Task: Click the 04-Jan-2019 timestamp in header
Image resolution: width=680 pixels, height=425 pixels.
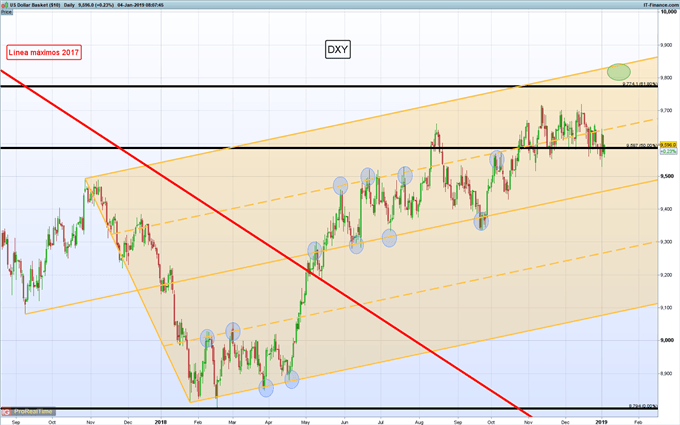Action: coord(141,5)
